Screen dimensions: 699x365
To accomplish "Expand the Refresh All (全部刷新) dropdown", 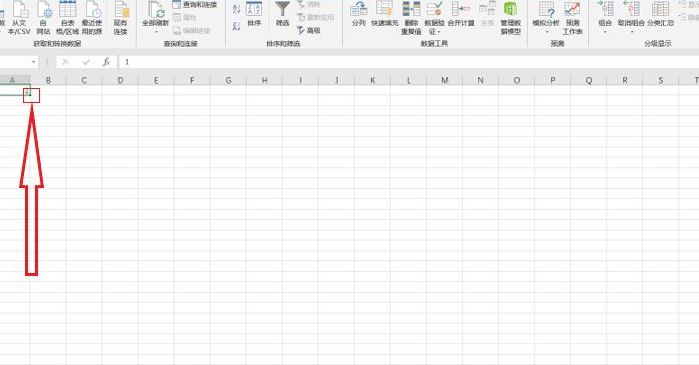I will tap(156, 32).
